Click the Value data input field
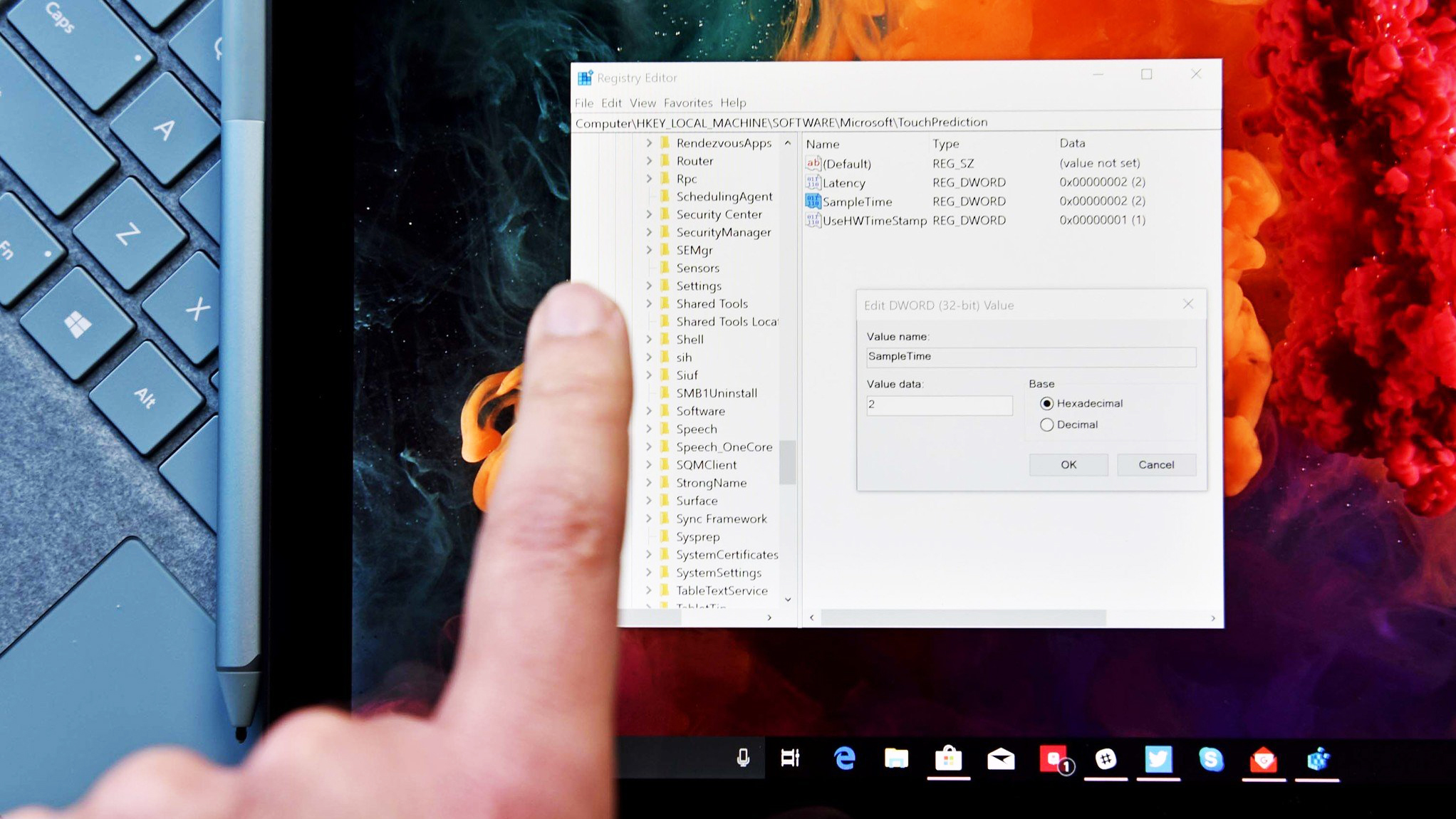The image size is (1456, 819). pos(940,405)
